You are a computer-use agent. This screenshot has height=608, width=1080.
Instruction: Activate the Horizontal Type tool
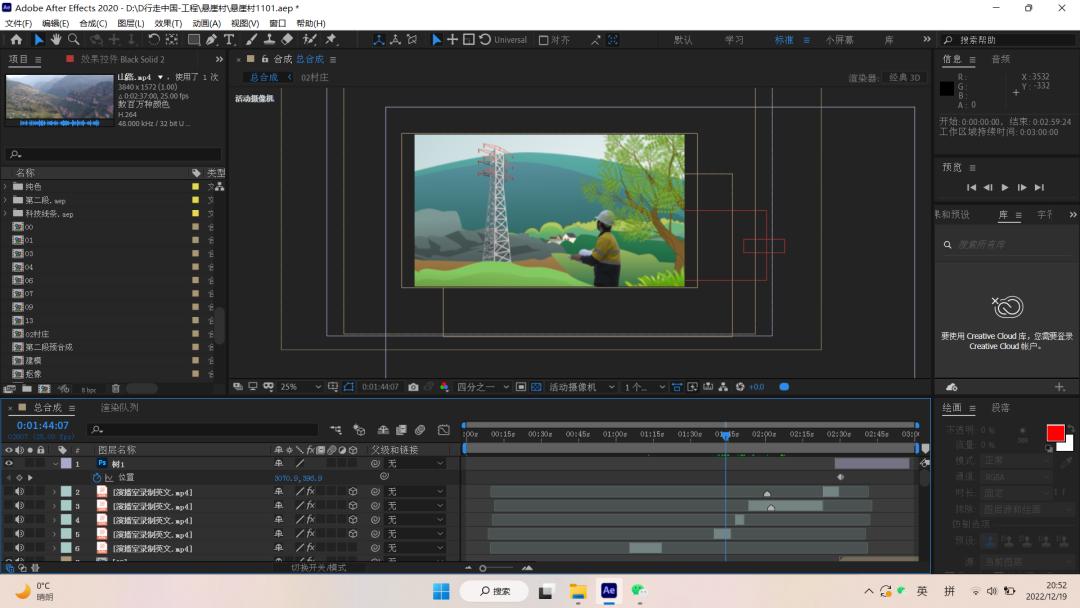click(229, 40)
